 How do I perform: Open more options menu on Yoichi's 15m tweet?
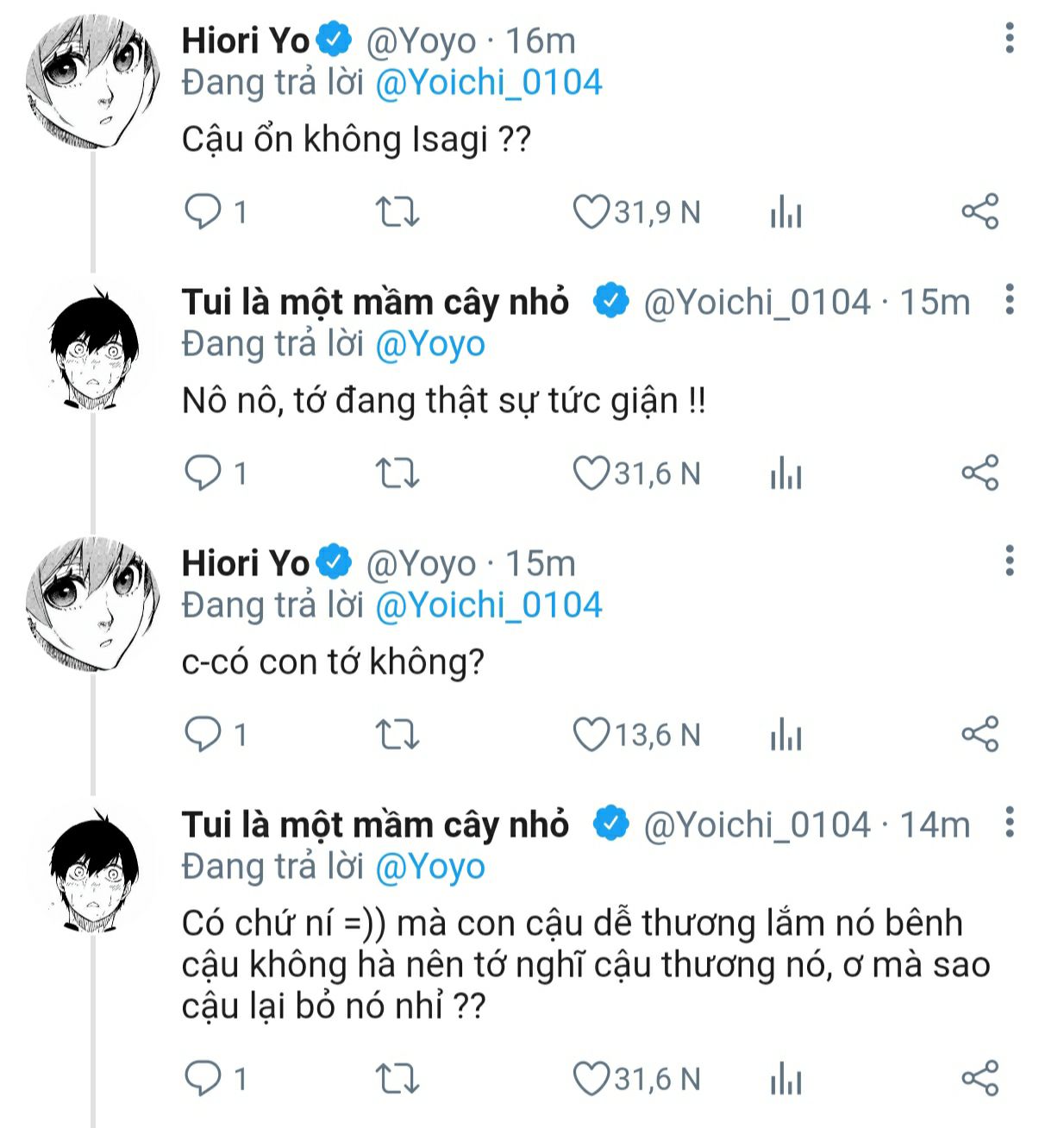(1010, 299)
